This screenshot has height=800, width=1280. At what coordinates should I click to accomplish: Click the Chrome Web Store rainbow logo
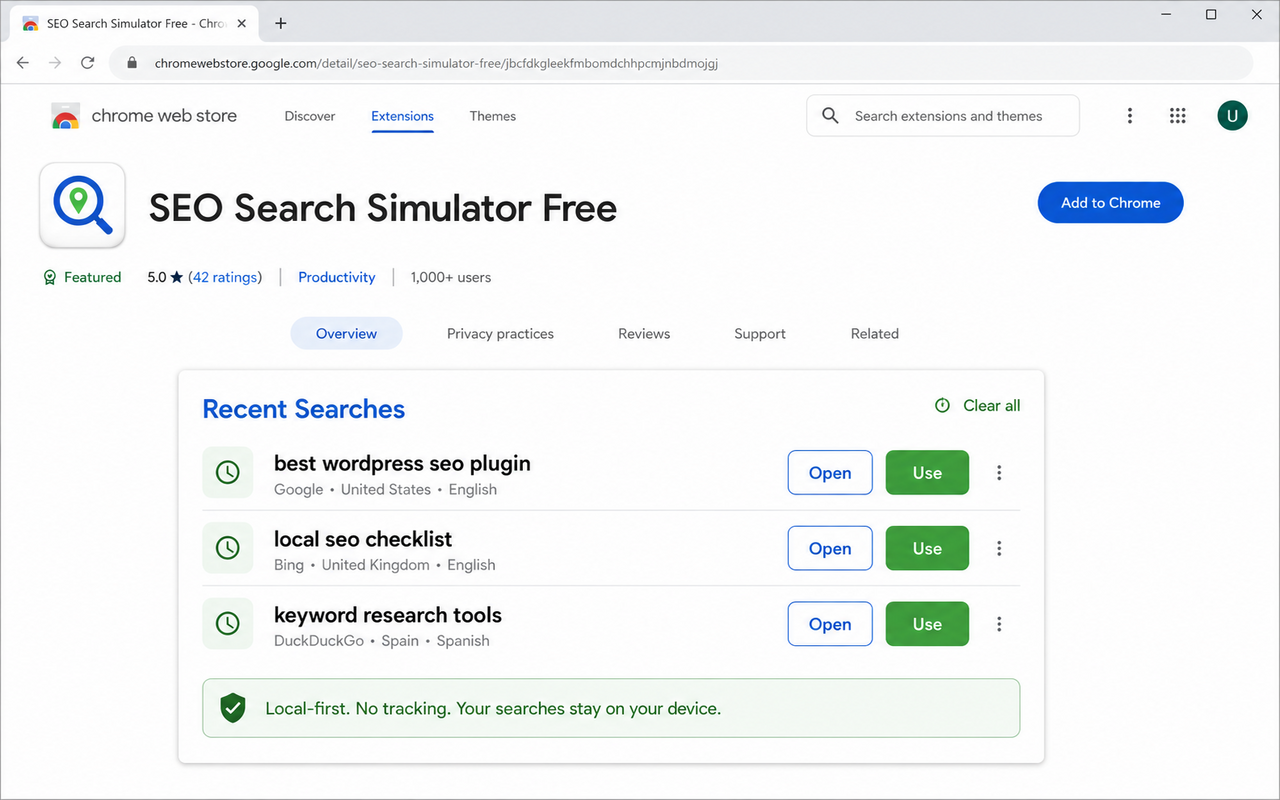[66, 116]
